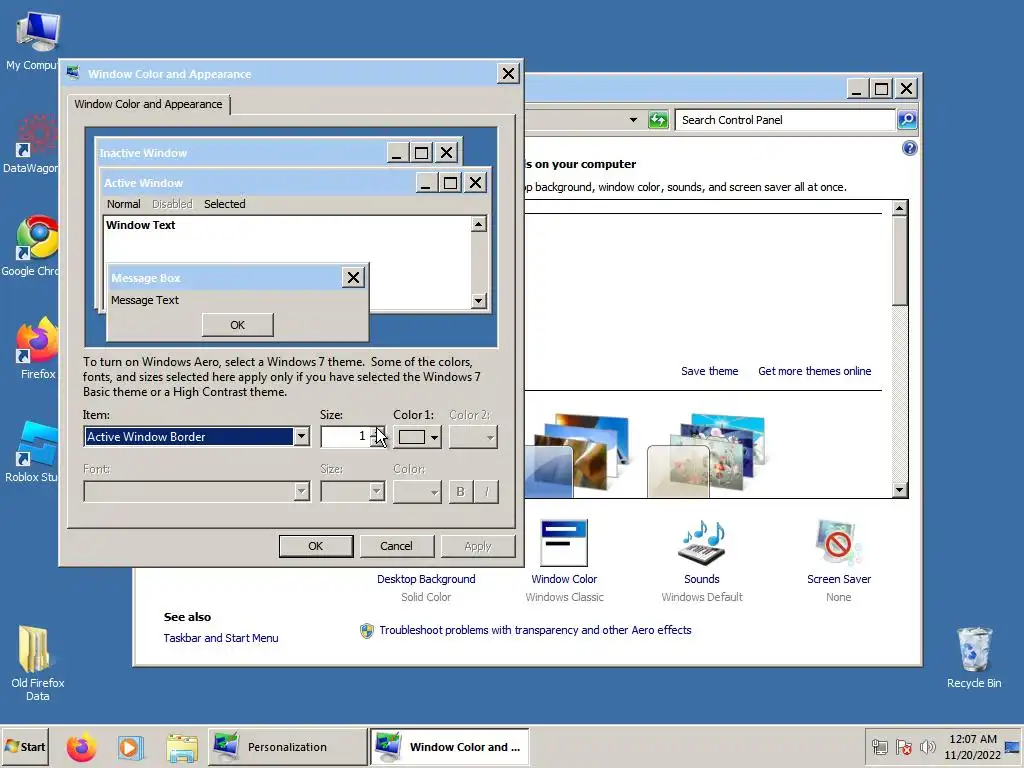Click the Action Center flag tray icon
This screenshot has width=1024, height=768.
click(x=904, y=747)
